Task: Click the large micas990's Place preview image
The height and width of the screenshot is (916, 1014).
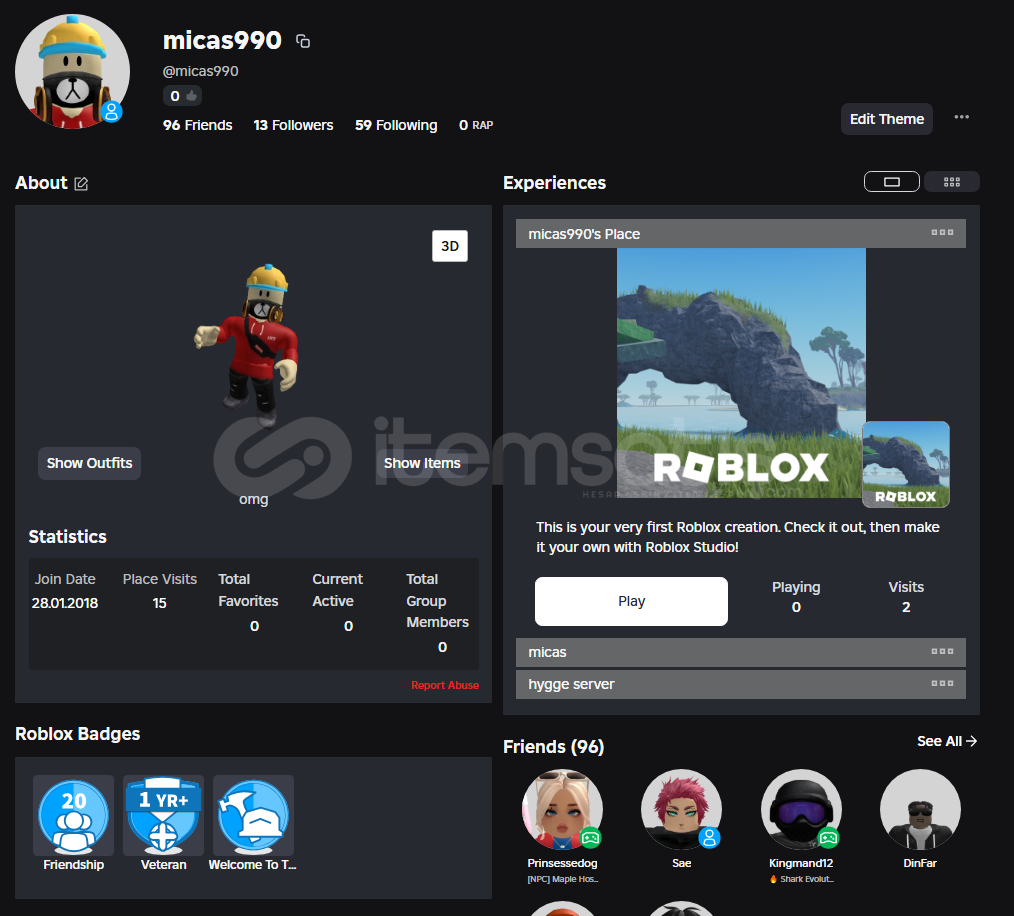Action: (741, 373)
